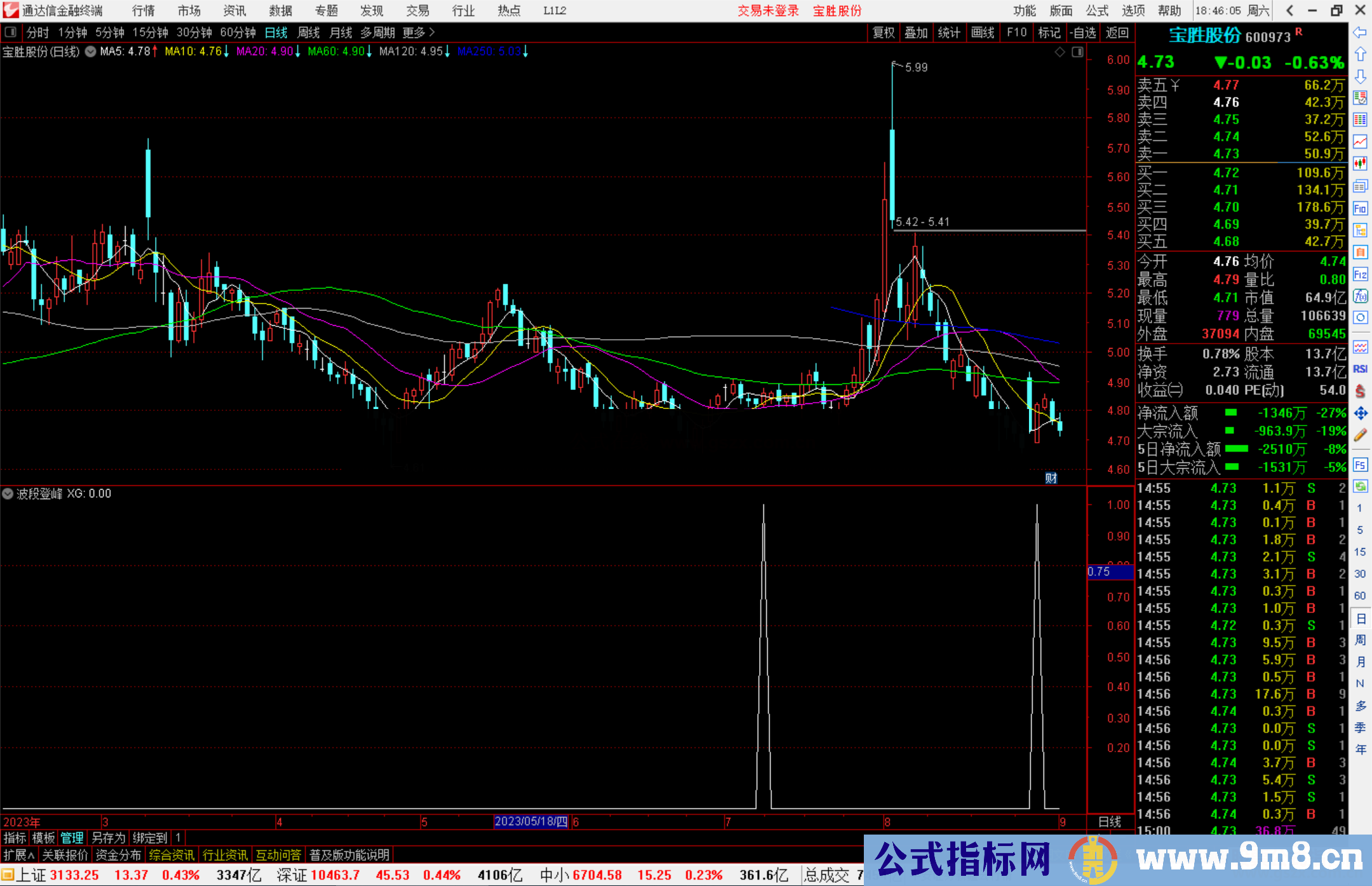This screenshot has height=886, width=1372.
Task: Toggle the panel layout icon before 分时
Action: [x=11, y=32]
